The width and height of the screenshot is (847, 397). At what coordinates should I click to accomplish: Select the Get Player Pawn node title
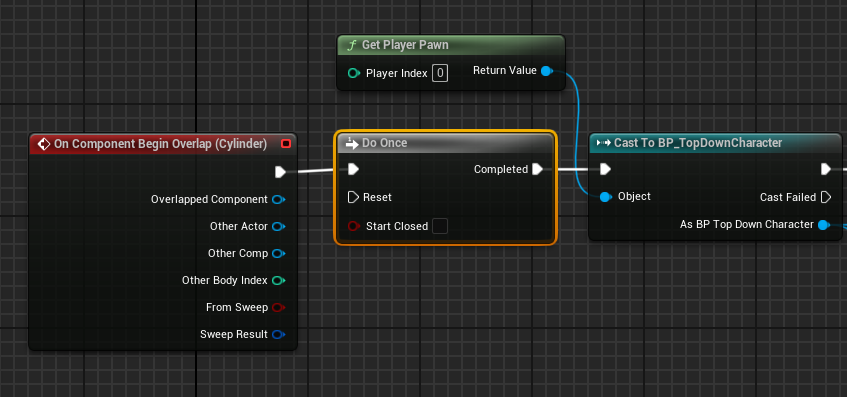pos(405,45)
